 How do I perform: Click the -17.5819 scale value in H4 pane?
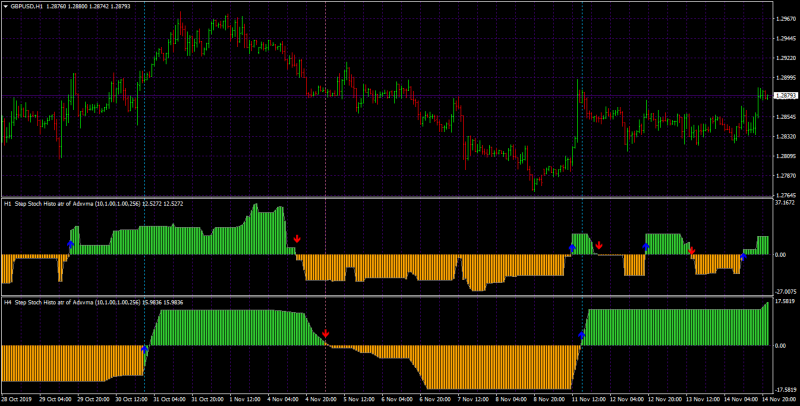[786, 390]
